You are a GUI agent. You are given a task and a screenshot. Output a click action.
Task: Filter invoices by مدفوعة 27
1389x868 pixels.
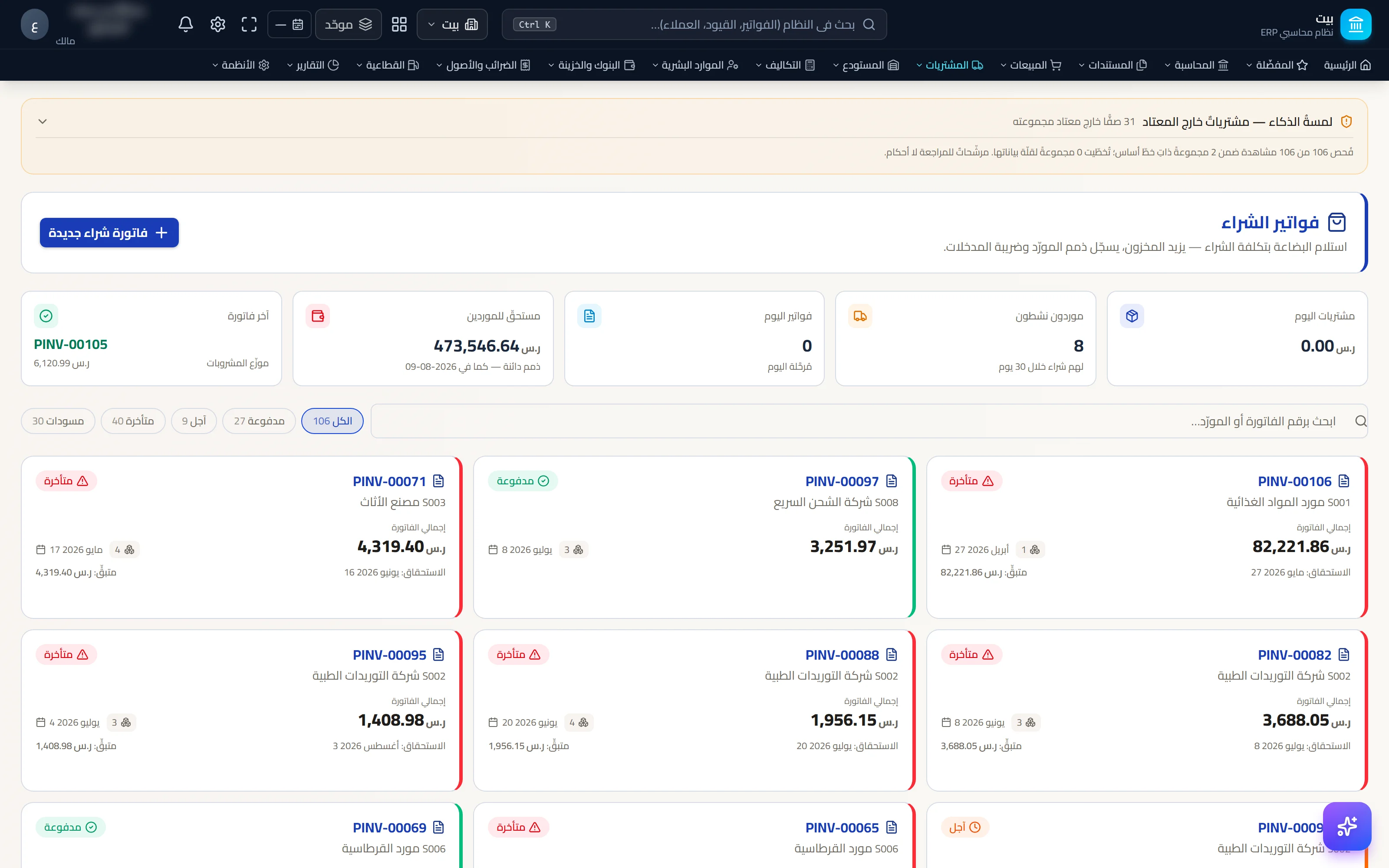259,421
